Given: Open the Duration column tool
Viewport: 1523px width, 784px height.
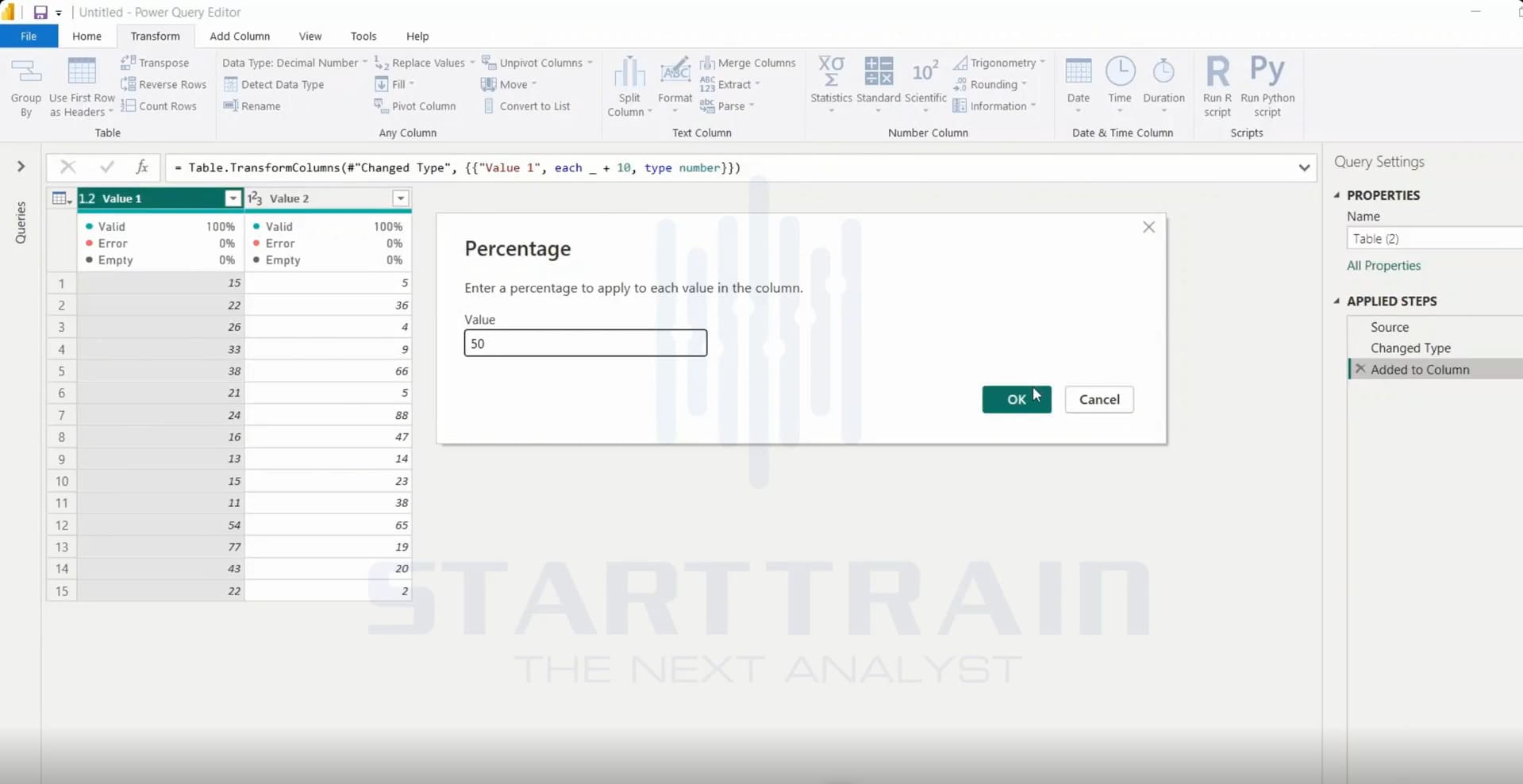Looking at the screenshot, I should (x=1163, y=84).
